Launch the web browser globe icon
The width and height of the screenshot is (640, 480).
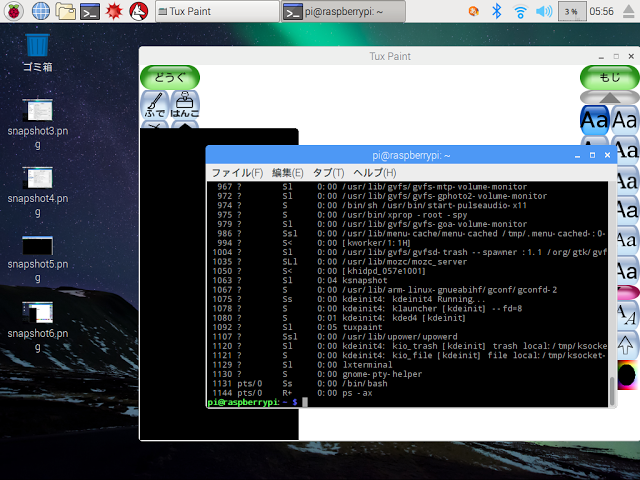[x=41, y=11]
